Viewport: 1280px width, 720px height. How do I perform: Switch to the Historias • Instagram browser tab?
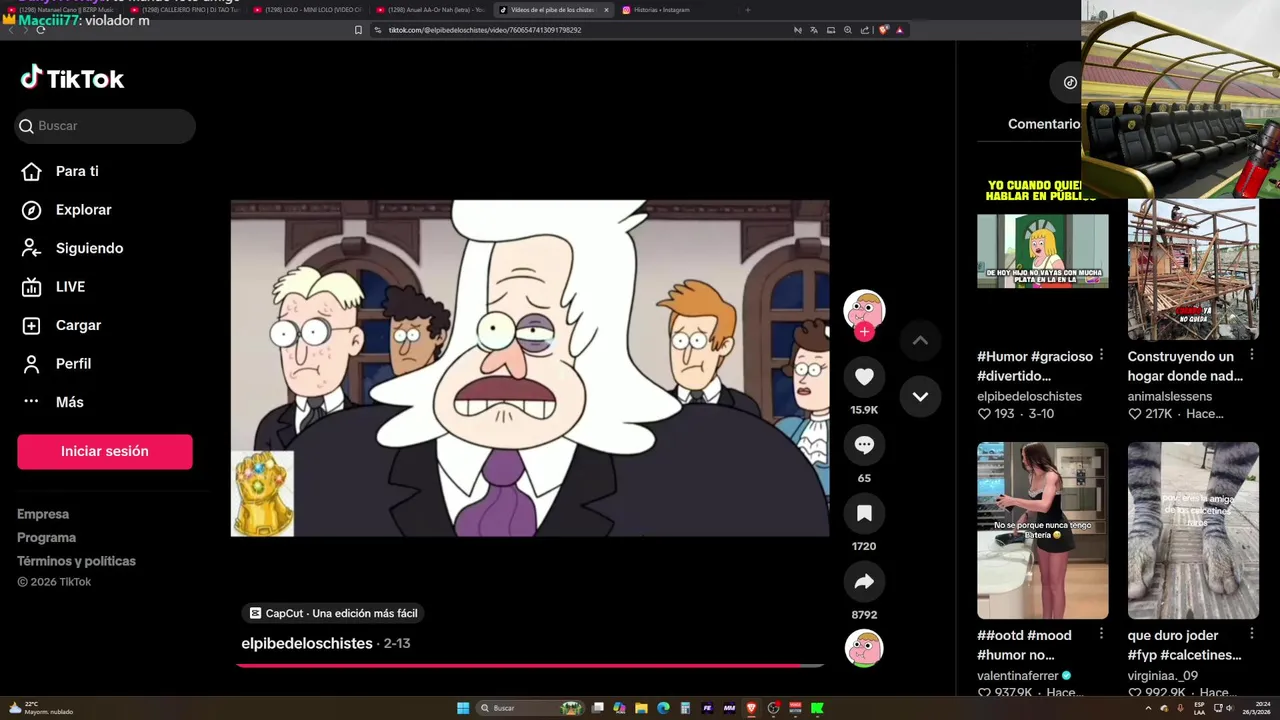660,10
